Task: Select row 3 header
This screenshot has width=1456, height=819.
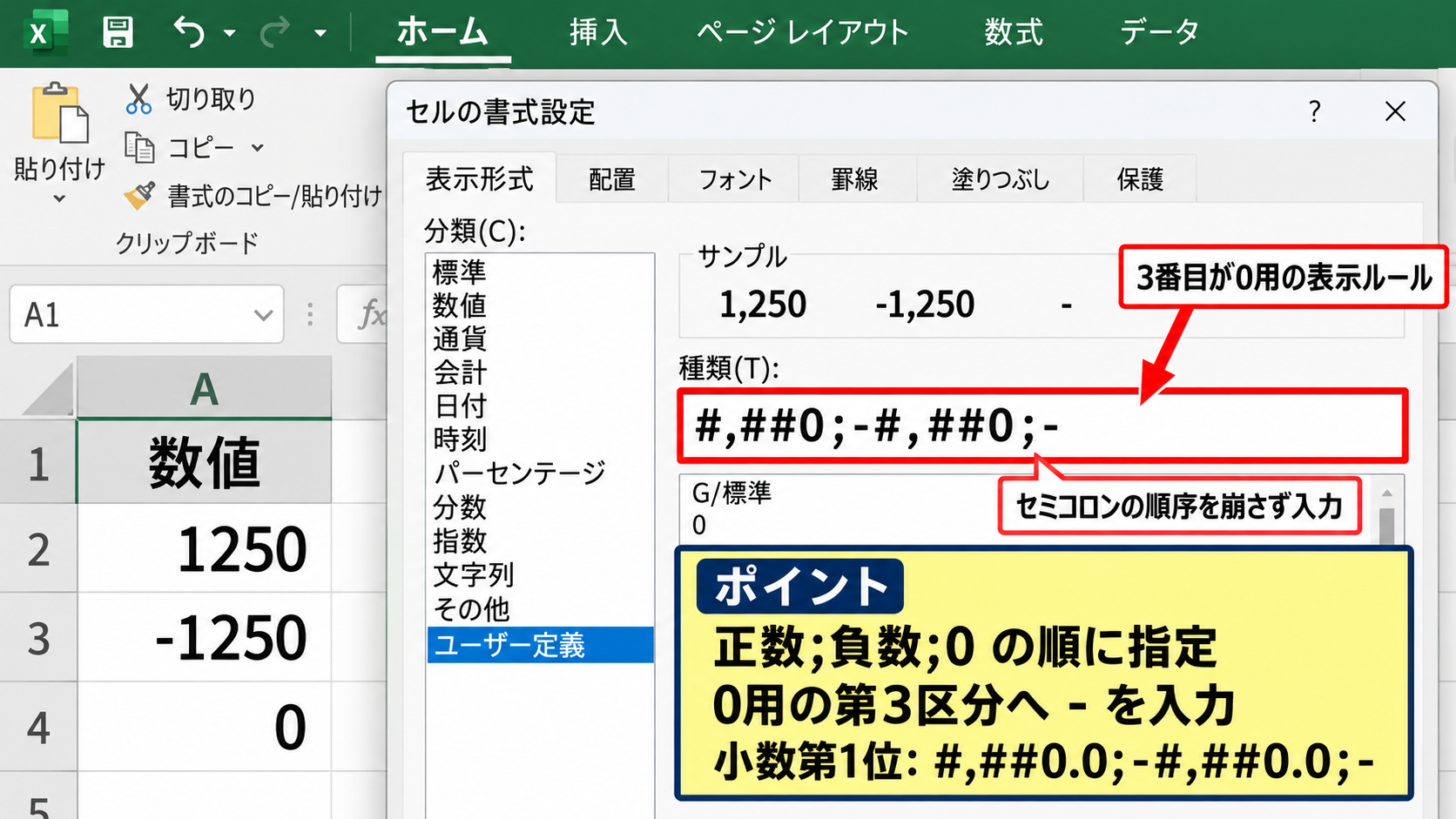Action: click(38, 638)
